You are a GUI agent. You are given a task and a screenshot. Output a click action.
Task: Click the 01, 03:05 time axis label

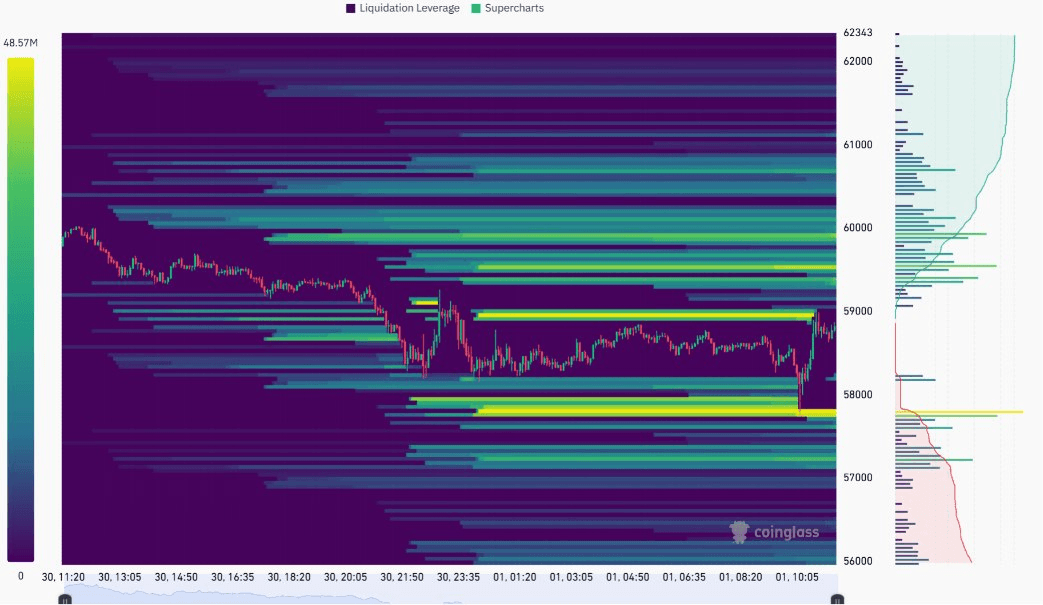click(571, 577)
